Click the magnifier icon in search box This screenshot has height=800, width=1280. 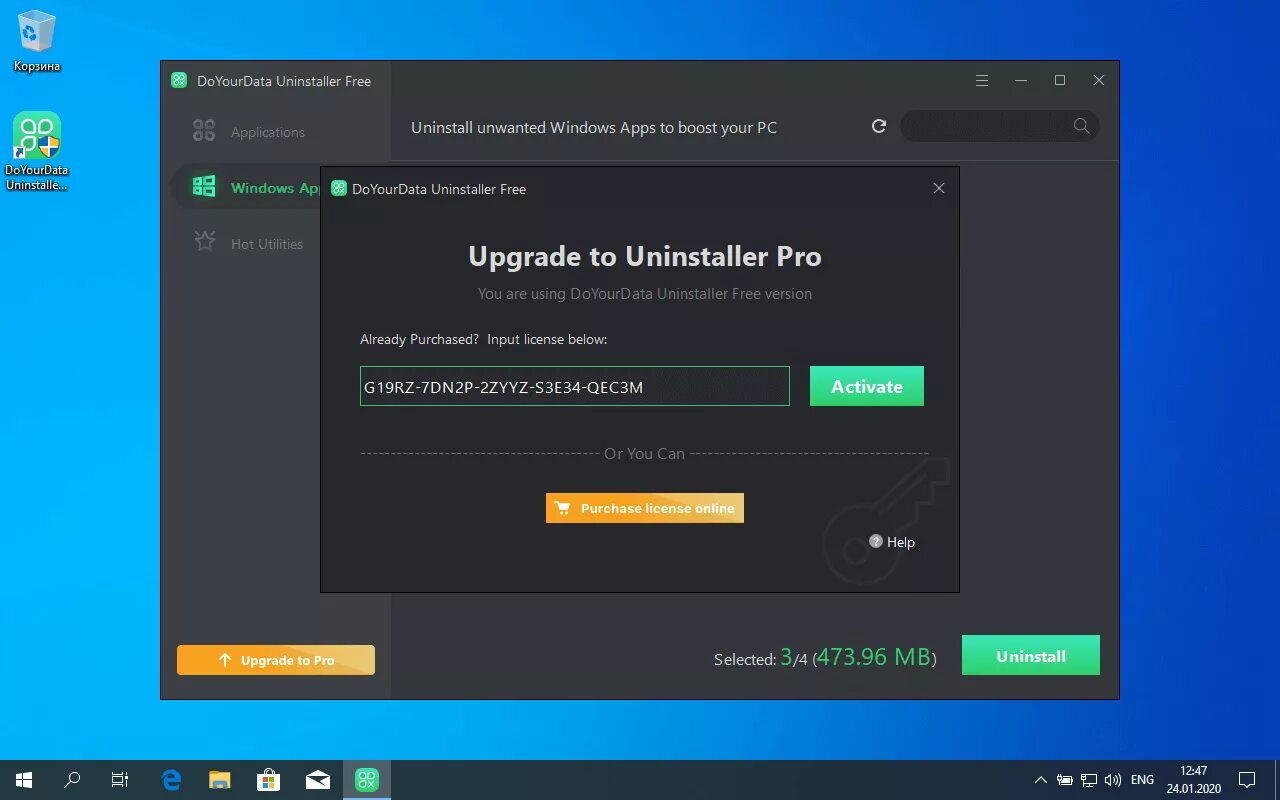click(1081, 126)
